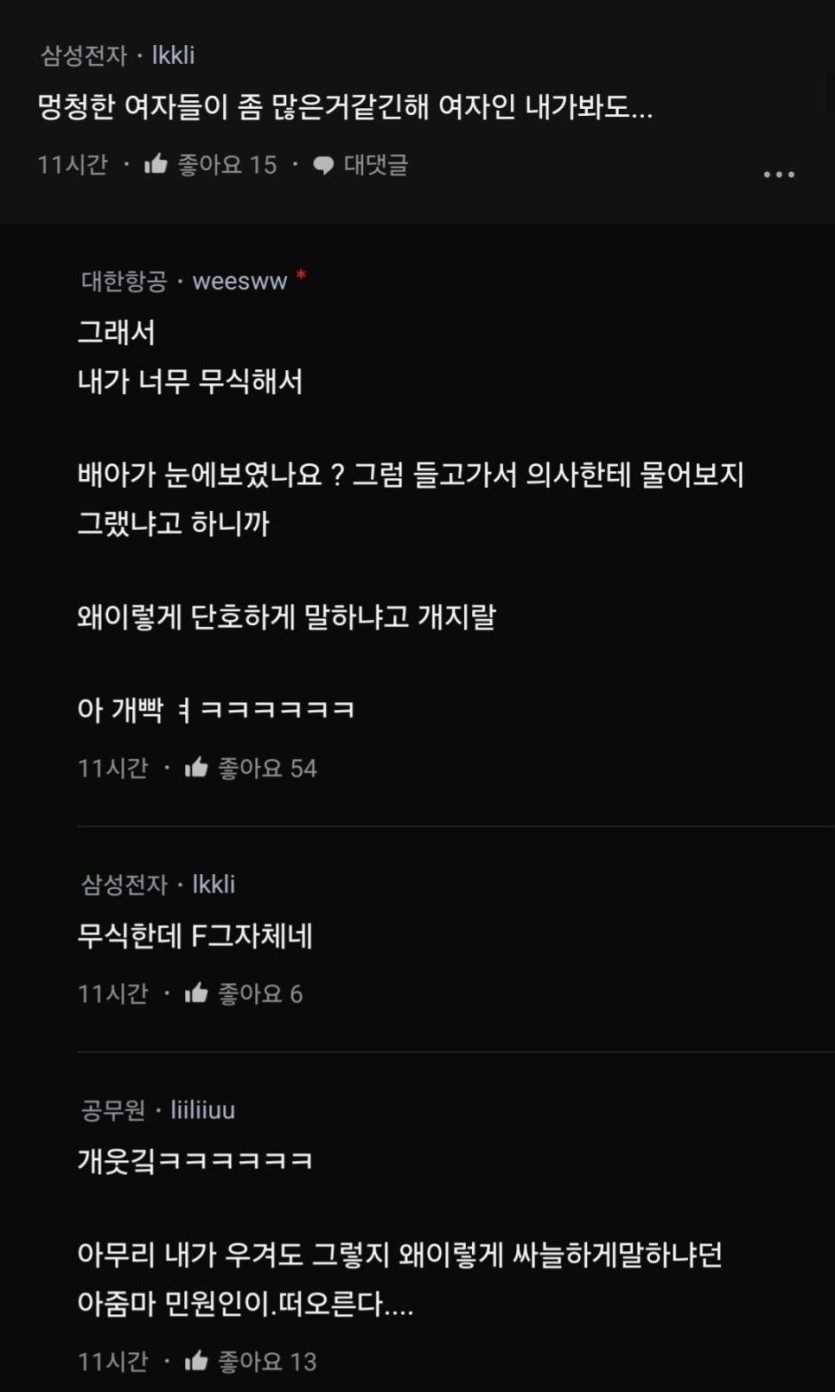Click the red asterisk next to weesww
Screen dimensions: 835x1392
[x=301, y=276]
